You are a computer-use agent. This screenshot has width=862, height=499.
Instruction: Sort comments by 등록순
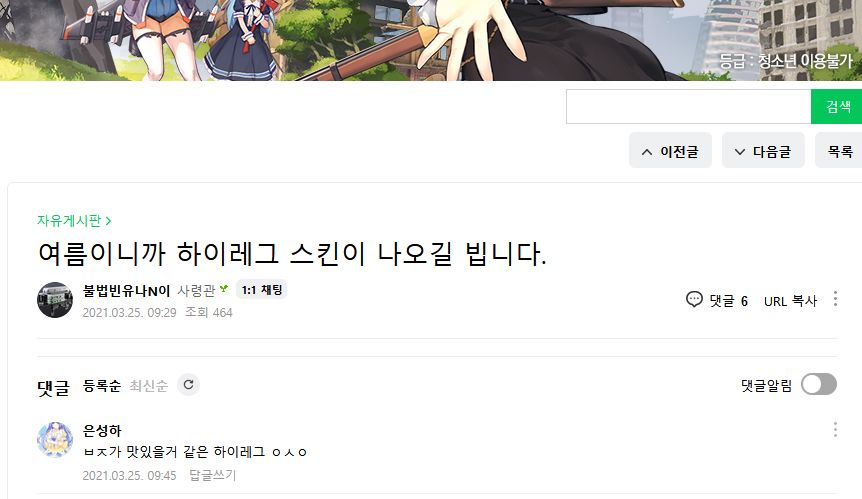tap(102, 386)
